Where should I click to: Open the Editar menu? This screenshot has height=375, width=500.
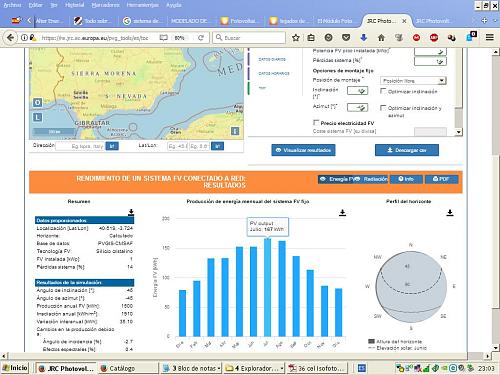click(35, 5)
